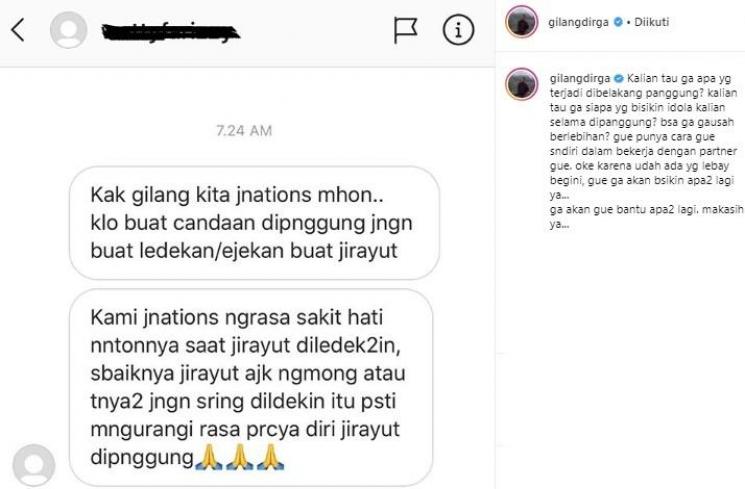Click the word jirayut in first message
Image resolution: width=745 pixels, height=489 pixels.
tap(368, 251)
